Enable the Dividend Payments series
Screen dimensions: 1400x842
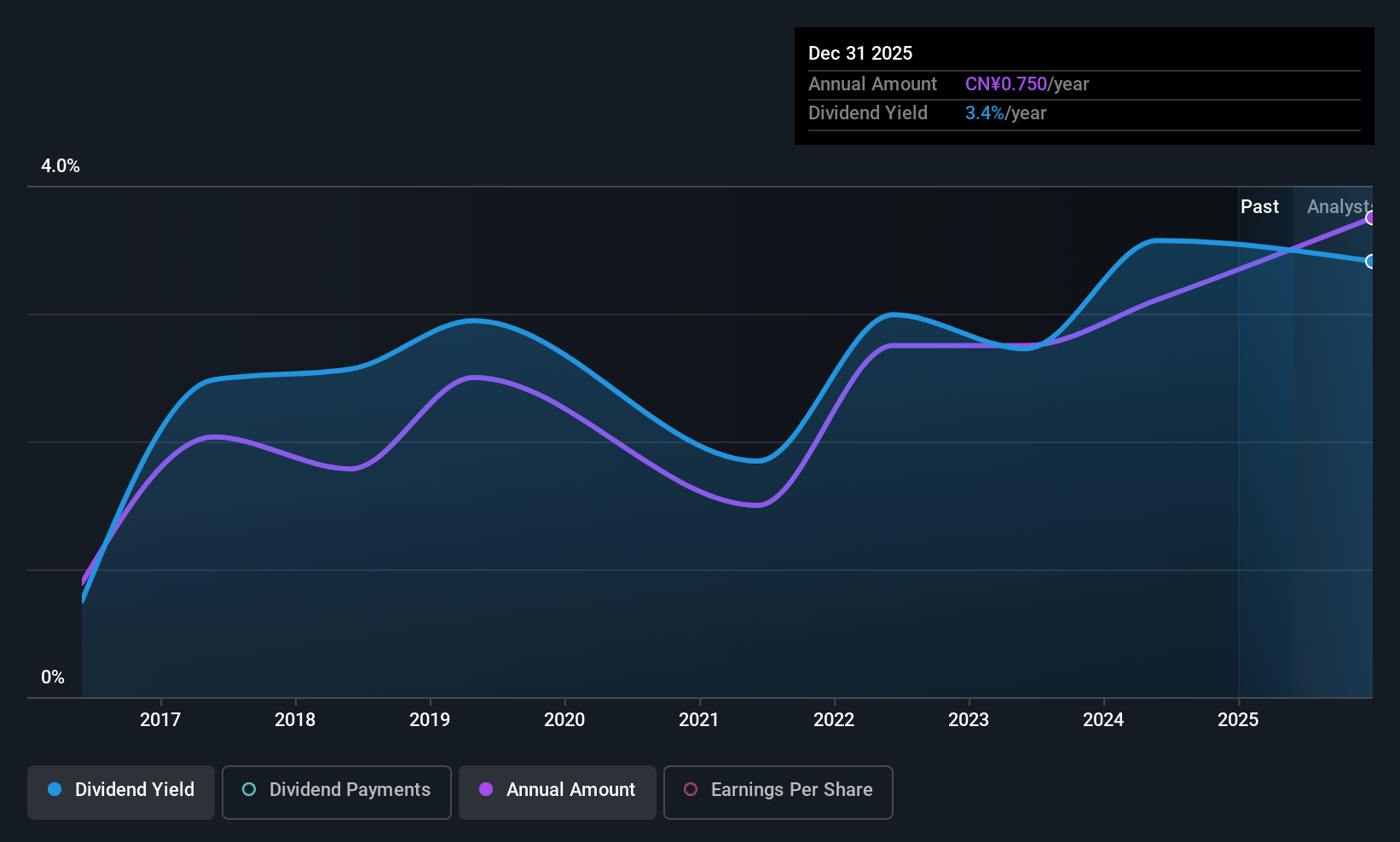[336, 792]
